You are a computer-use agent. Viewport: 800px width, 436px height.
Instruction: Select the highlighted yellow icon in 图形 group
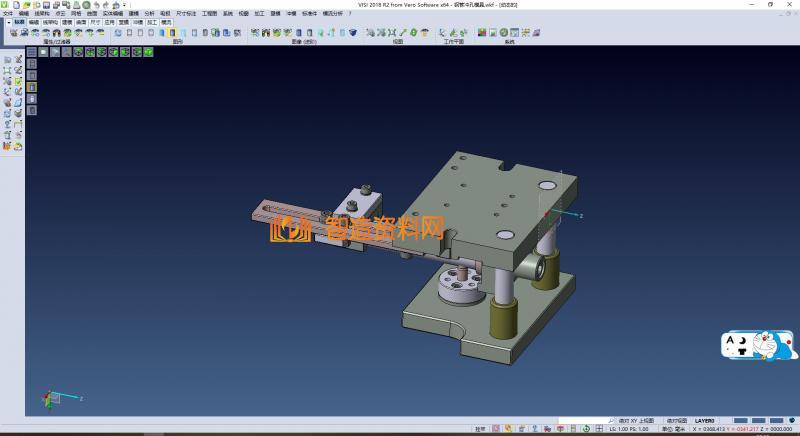173,32
